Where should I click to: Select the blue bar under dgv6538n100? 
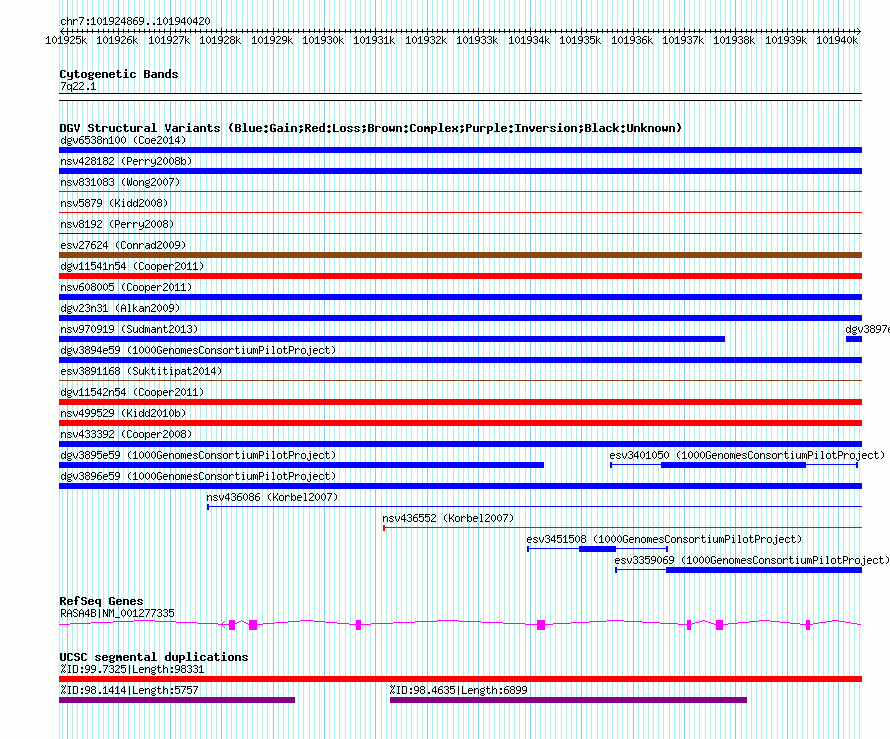pyautogui.click(x=460, y=150)
